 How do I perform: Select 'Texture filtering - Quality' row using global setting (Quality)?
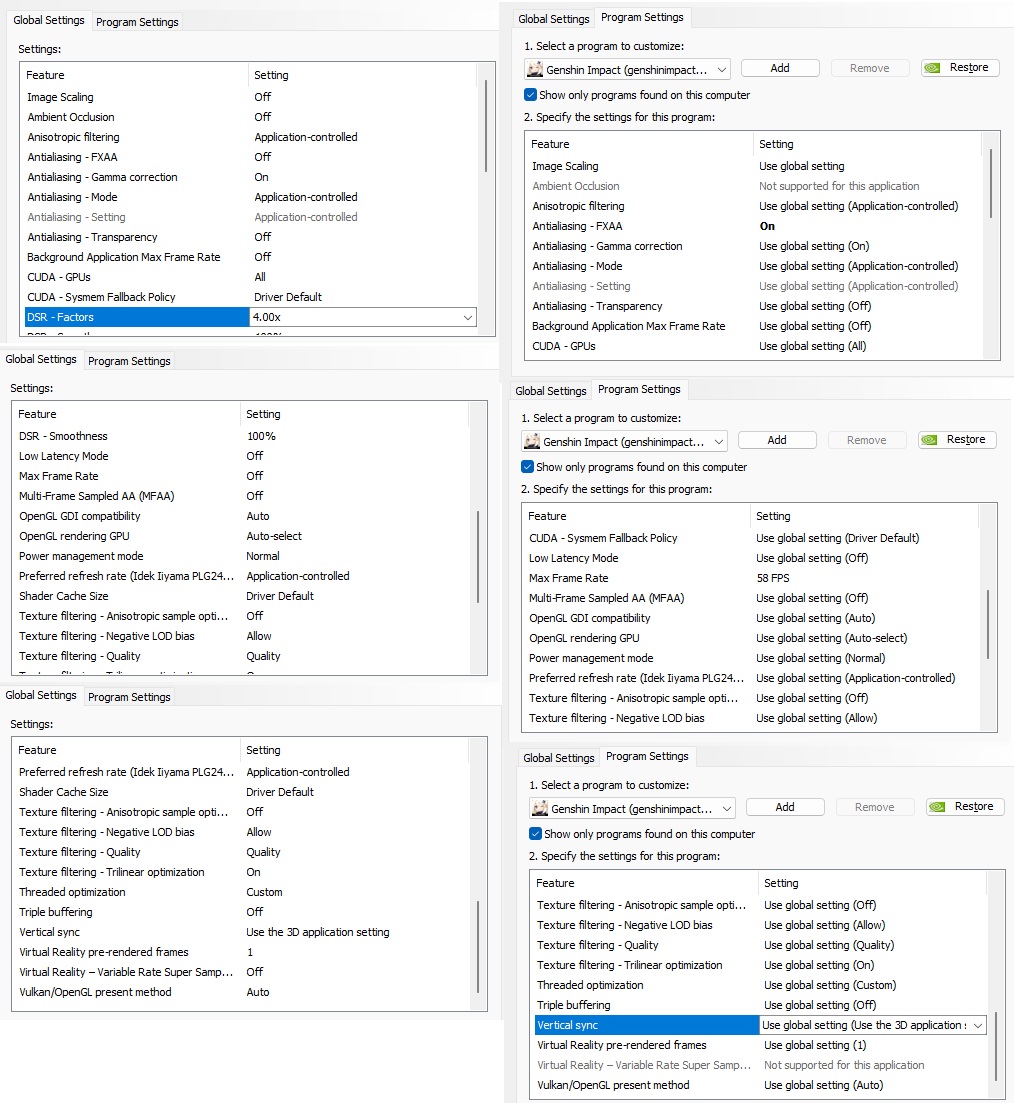[x=761, y=945]
